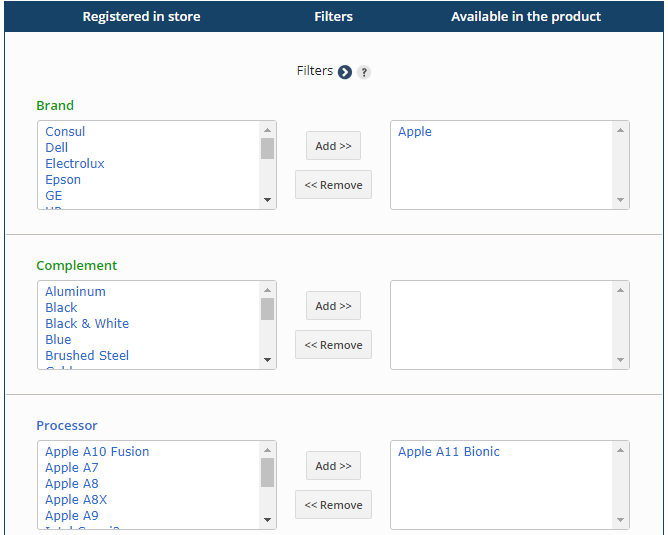
Task: Click Brand registered list scroll down arrow
Action: click(268, 200)
